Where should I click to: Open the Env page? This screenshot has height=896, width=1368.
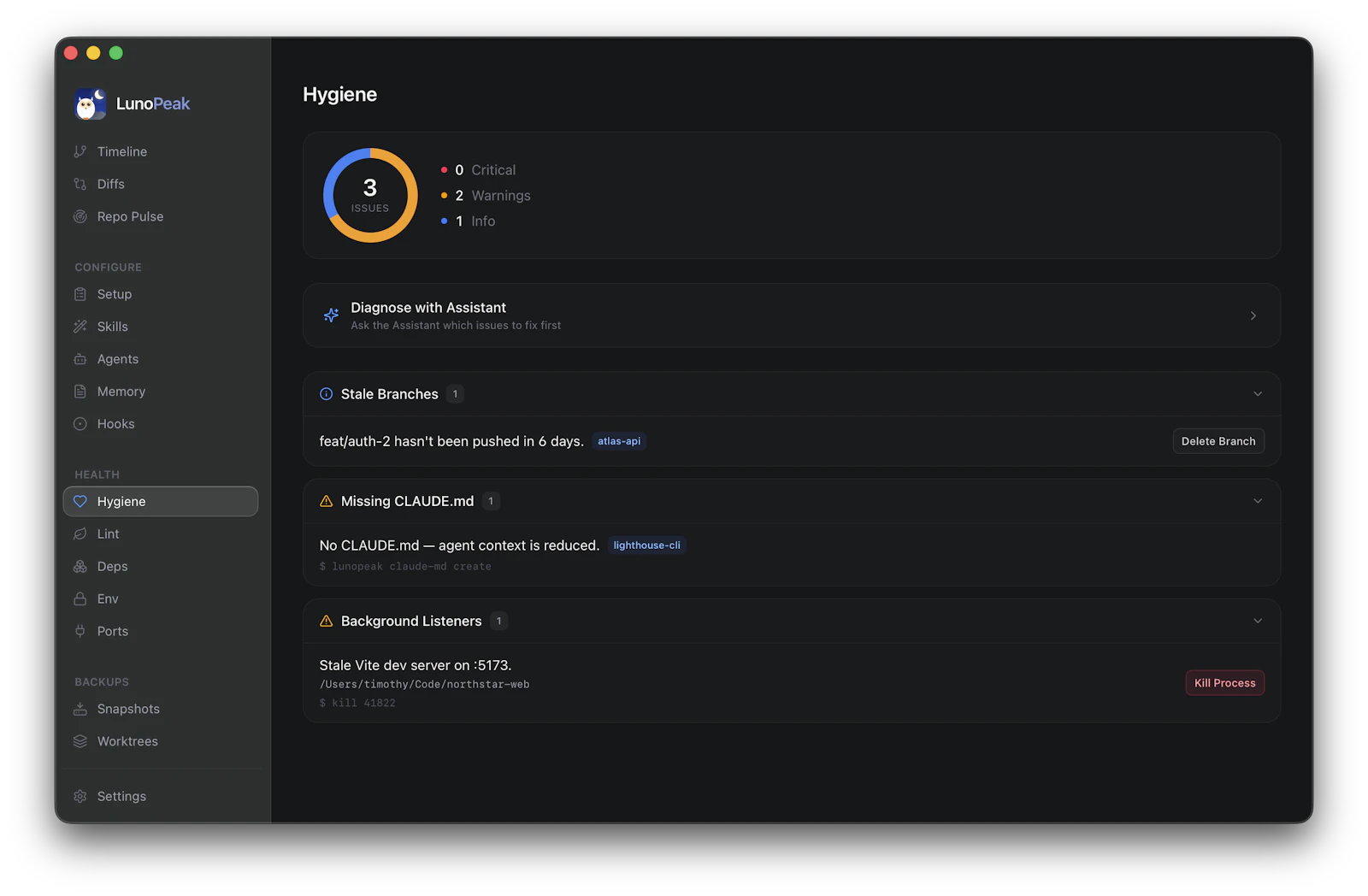(161, 599)
